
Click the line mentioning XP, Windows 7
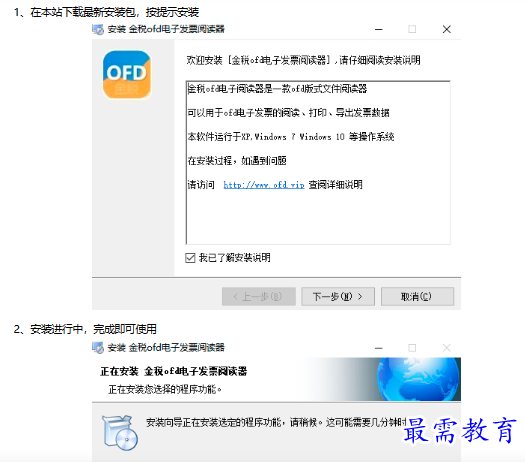point(291,137)
